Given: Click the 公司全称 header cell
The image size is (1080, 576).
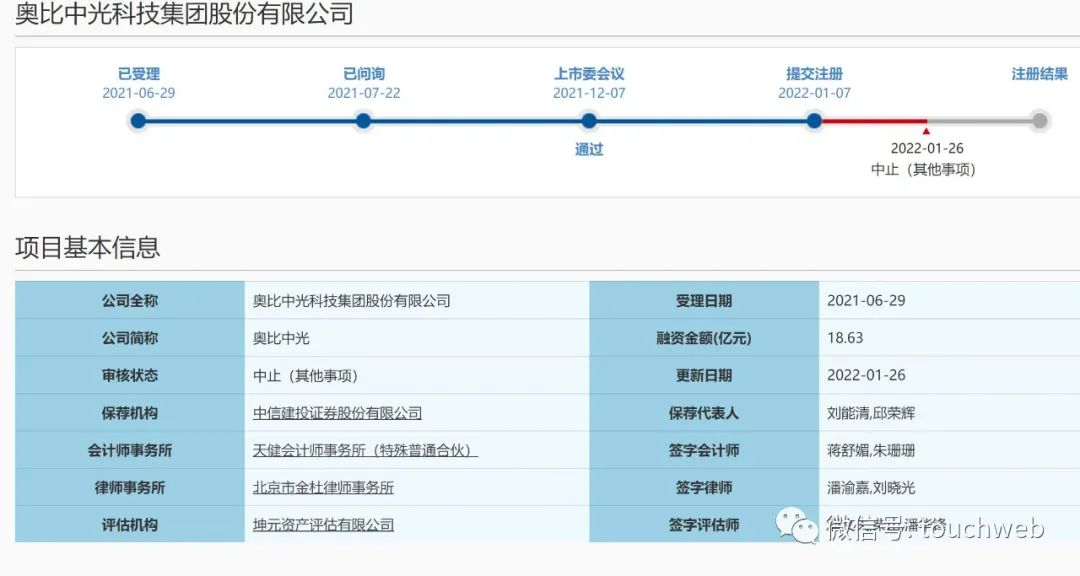Looking at the screenshot, I should pyautogui.click(x=129, y=300).
